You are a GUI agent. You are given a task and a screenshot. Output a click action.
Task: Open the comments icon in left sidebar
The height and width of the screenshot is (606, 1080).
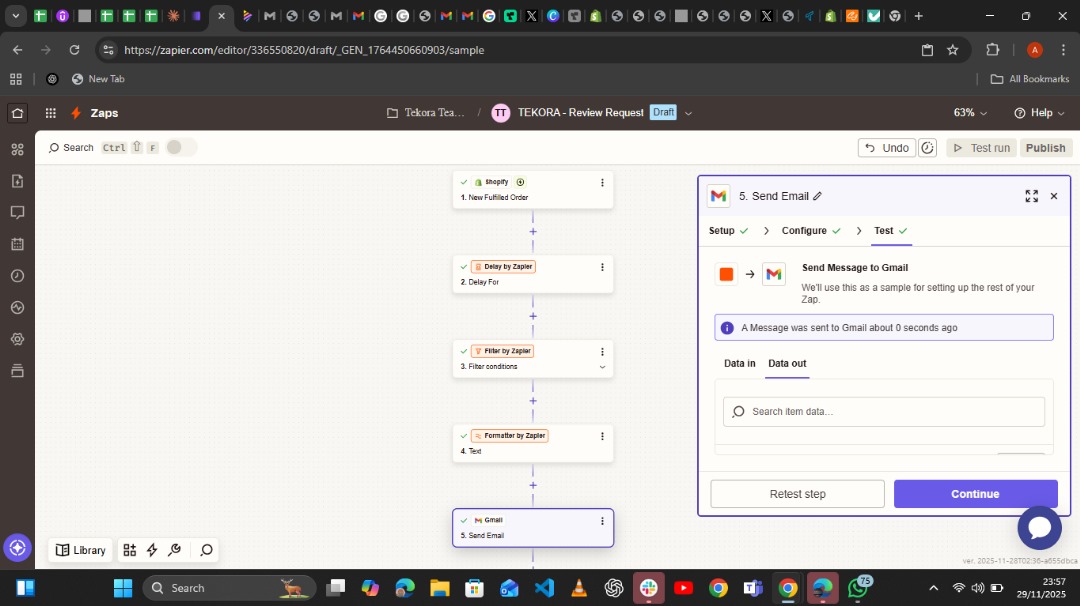[17, 212]
